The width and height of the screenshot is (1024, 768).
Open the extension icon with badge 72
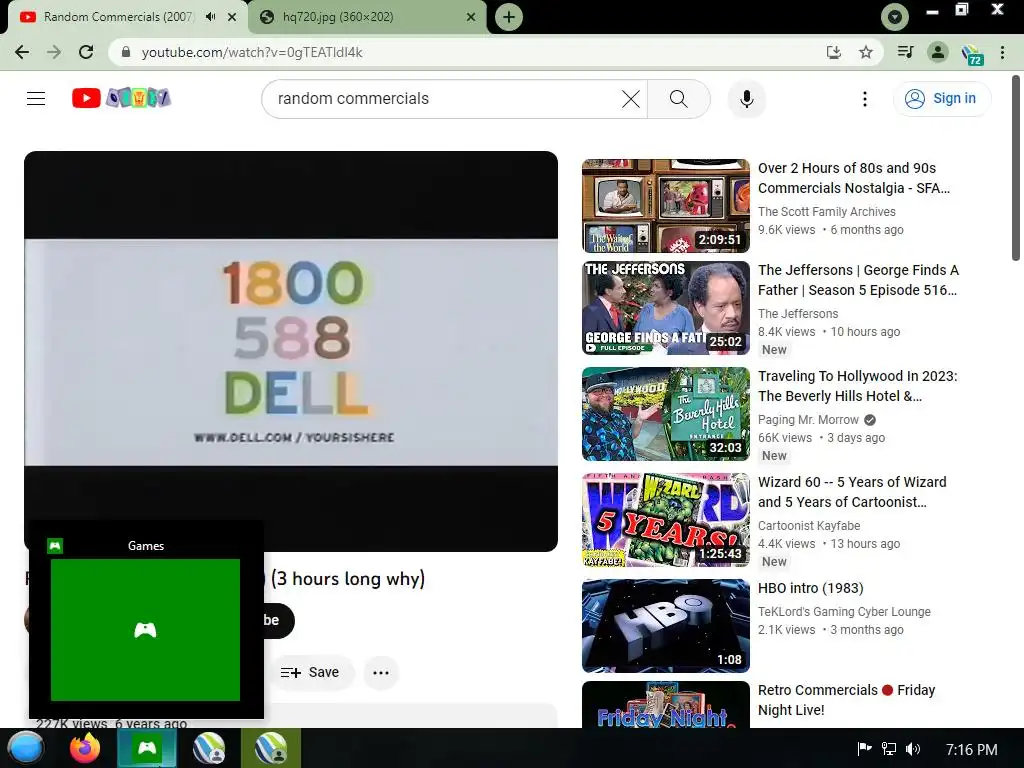(x=972, y=54)
